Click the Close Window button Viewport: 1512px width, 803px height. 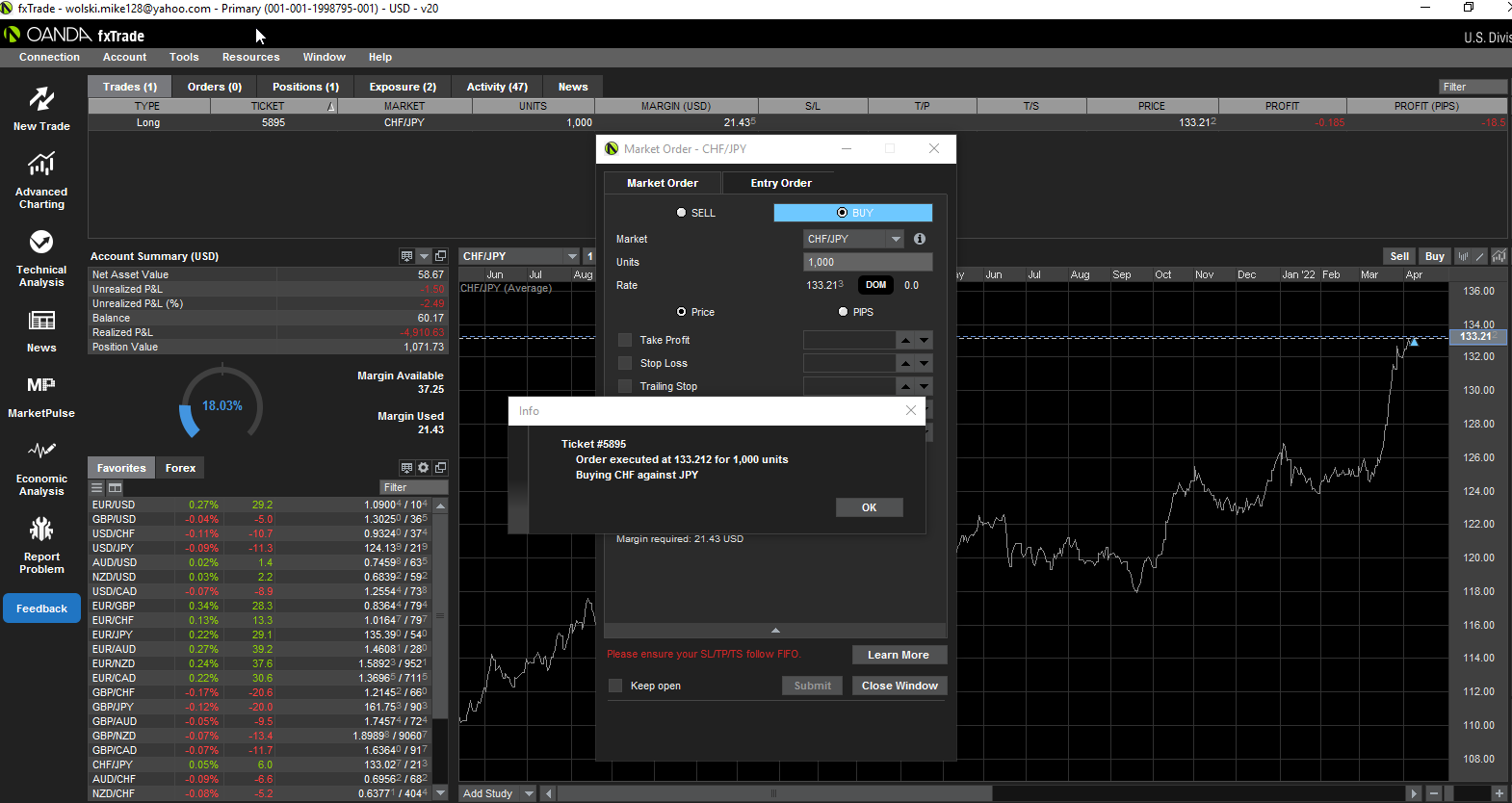click(899, 686)
